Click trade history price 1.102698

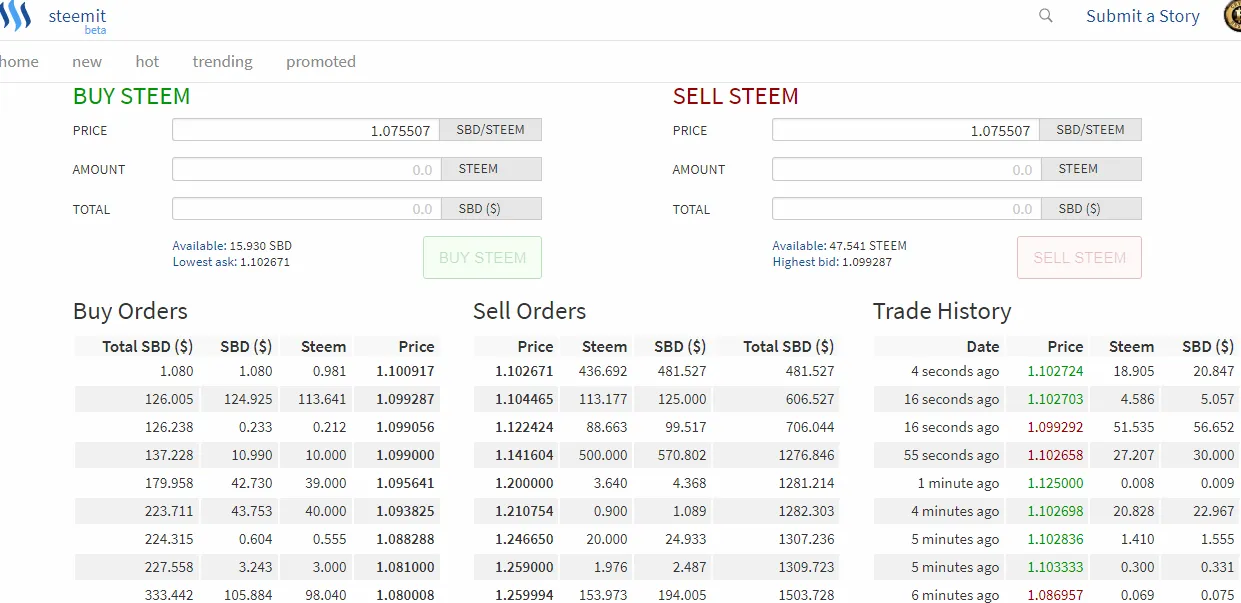(x=1056, y=511)
